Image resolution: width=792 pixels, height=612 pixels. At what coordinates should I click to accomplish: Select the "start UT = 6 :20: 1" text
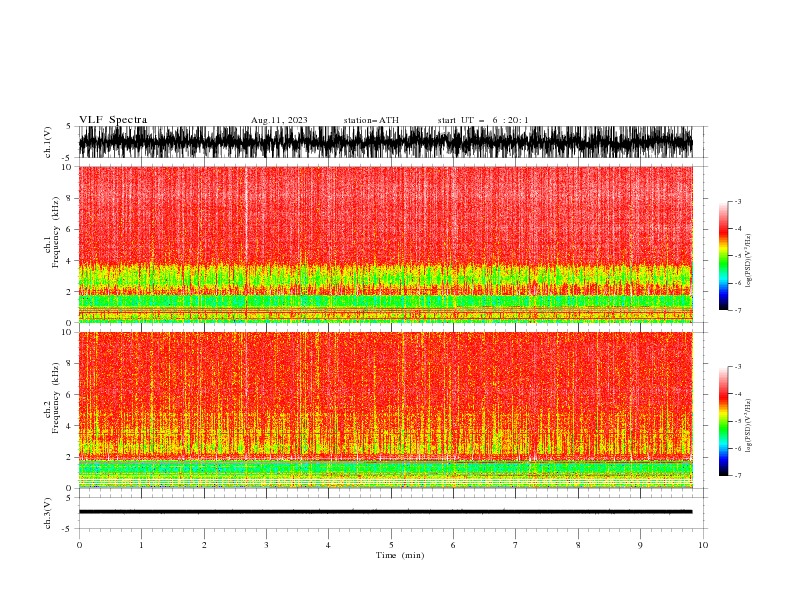(x=483, y=120)
